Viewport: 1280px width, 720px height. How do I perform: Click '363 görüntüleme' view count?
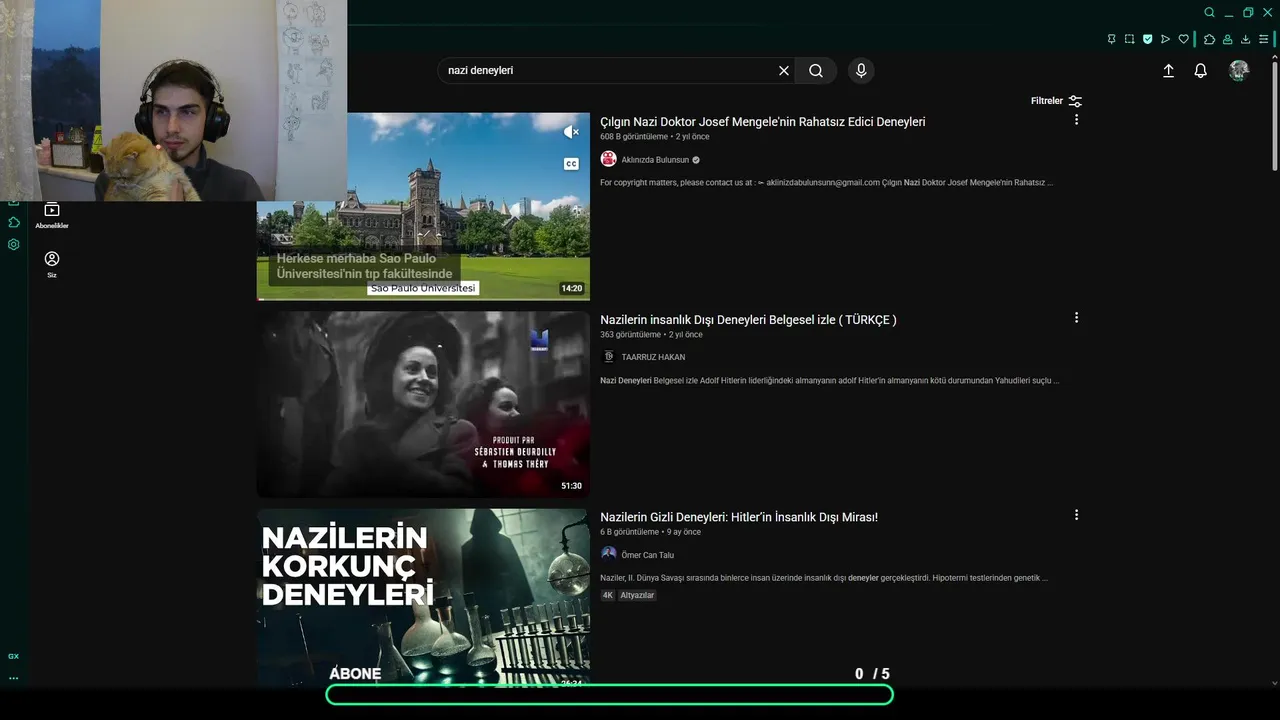(630, 335)
